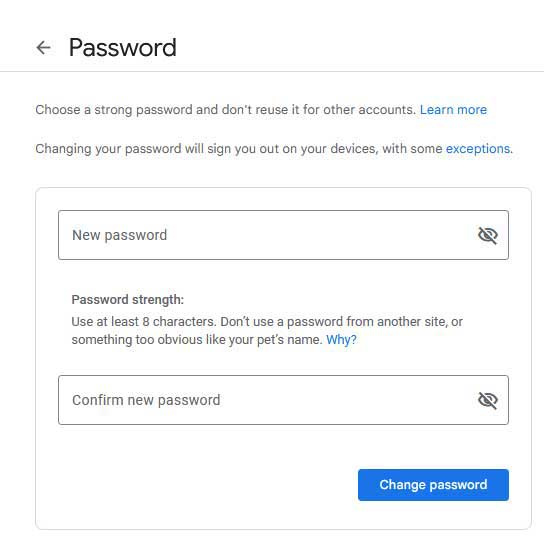The width and height of the screenshot is (544, 549).
Task: Open the Why? link
Action: (341, 340)
